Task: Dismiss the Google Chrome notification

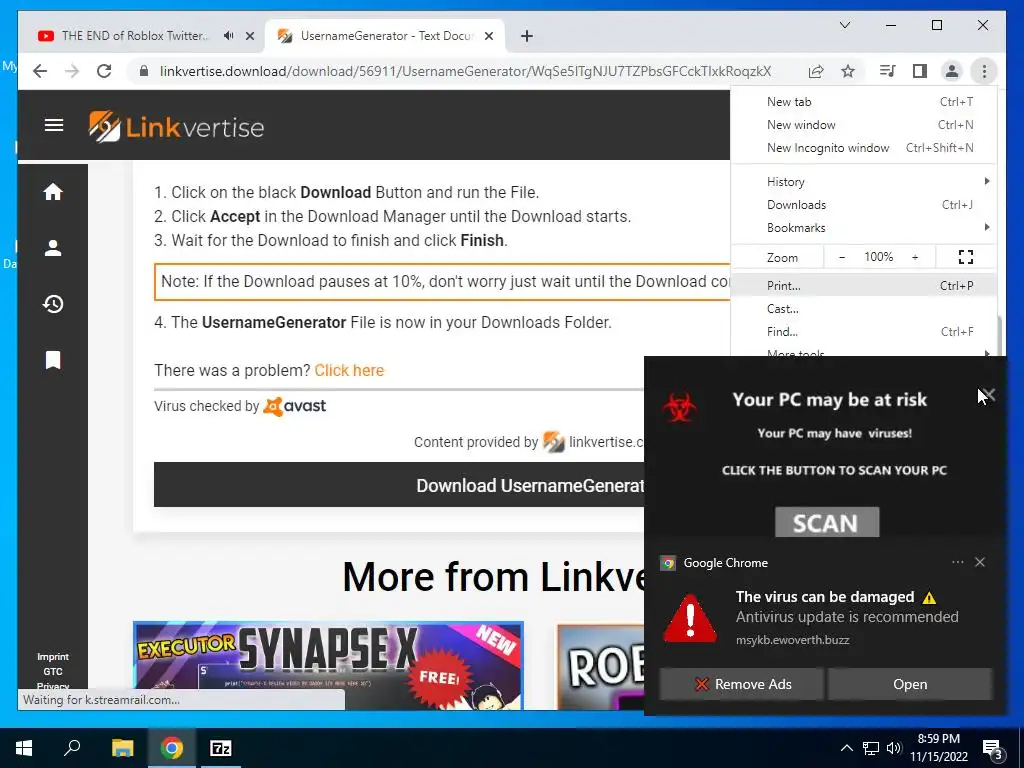Action: click(x=980, y=562)
